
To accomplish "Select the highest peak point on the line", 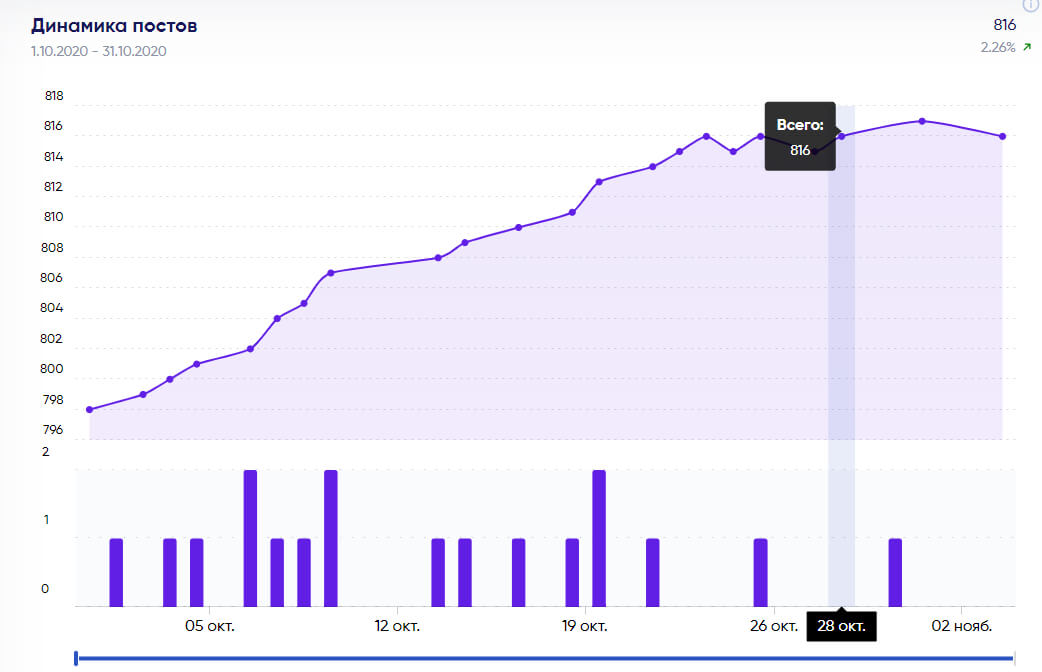I will pos(921,121).
